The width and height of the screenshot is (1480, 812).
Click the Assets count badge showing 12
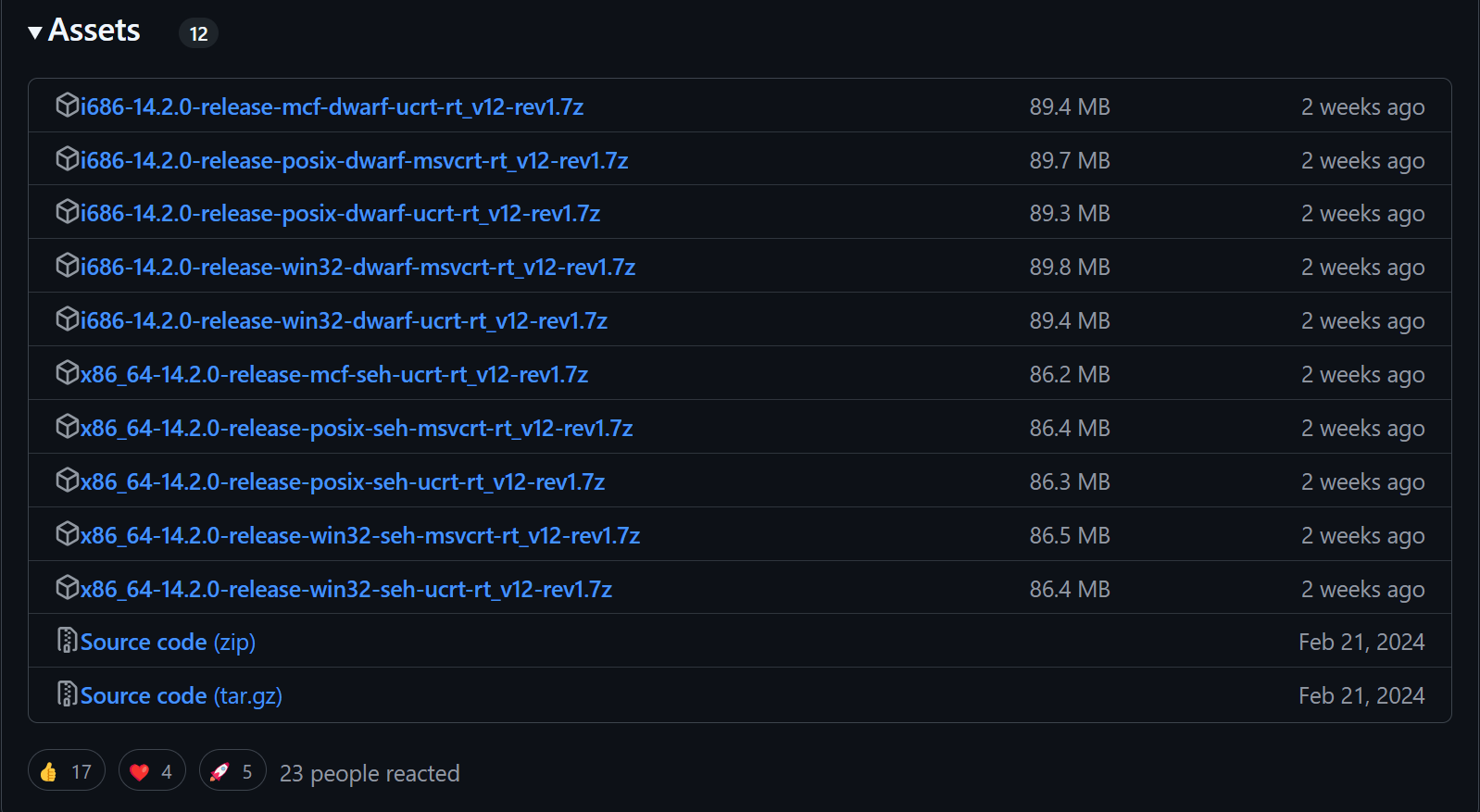(198, 34)
